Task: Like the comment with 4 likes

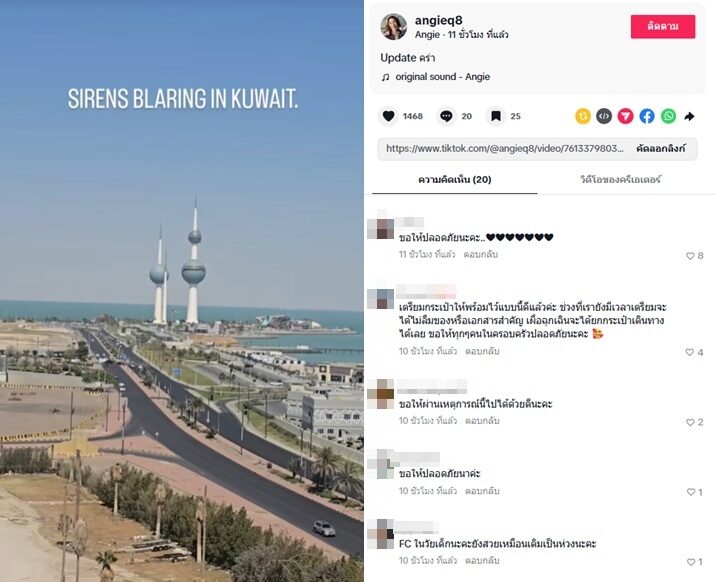Action: tap(690, 352)
